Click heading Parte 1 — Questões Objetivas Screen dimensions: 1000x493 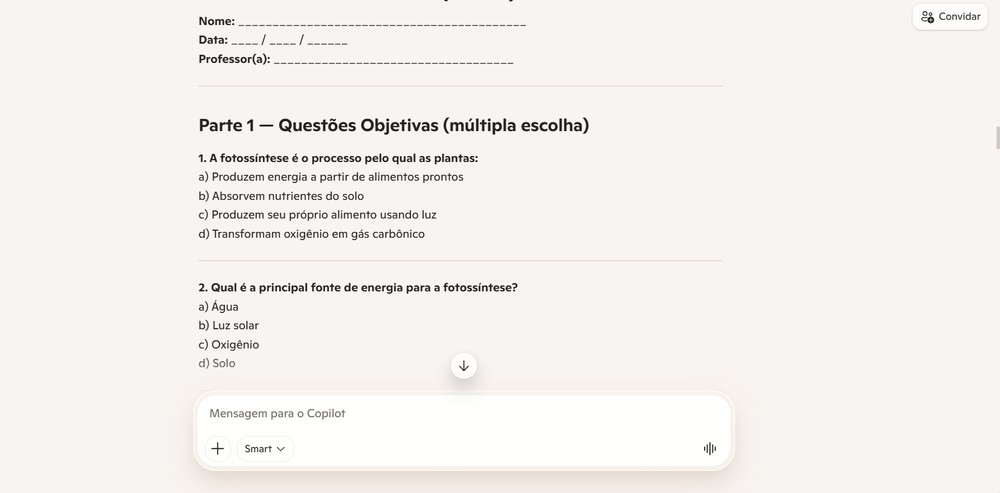(393, 125)
